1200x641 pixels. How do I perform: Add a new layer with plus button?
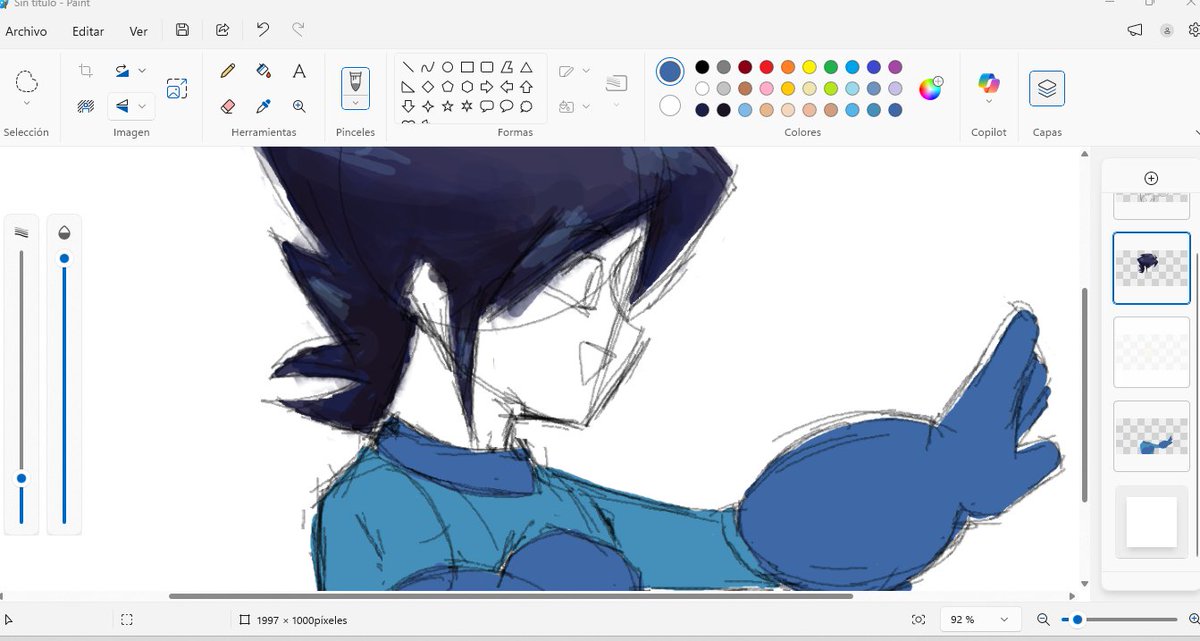[x=1151, y=178]
